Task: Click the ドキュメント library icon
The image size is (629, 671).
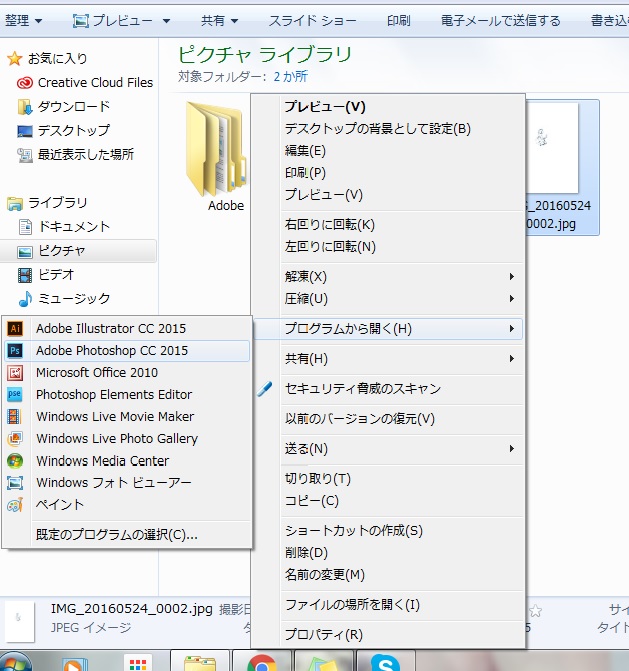Action: click(25, 227)
